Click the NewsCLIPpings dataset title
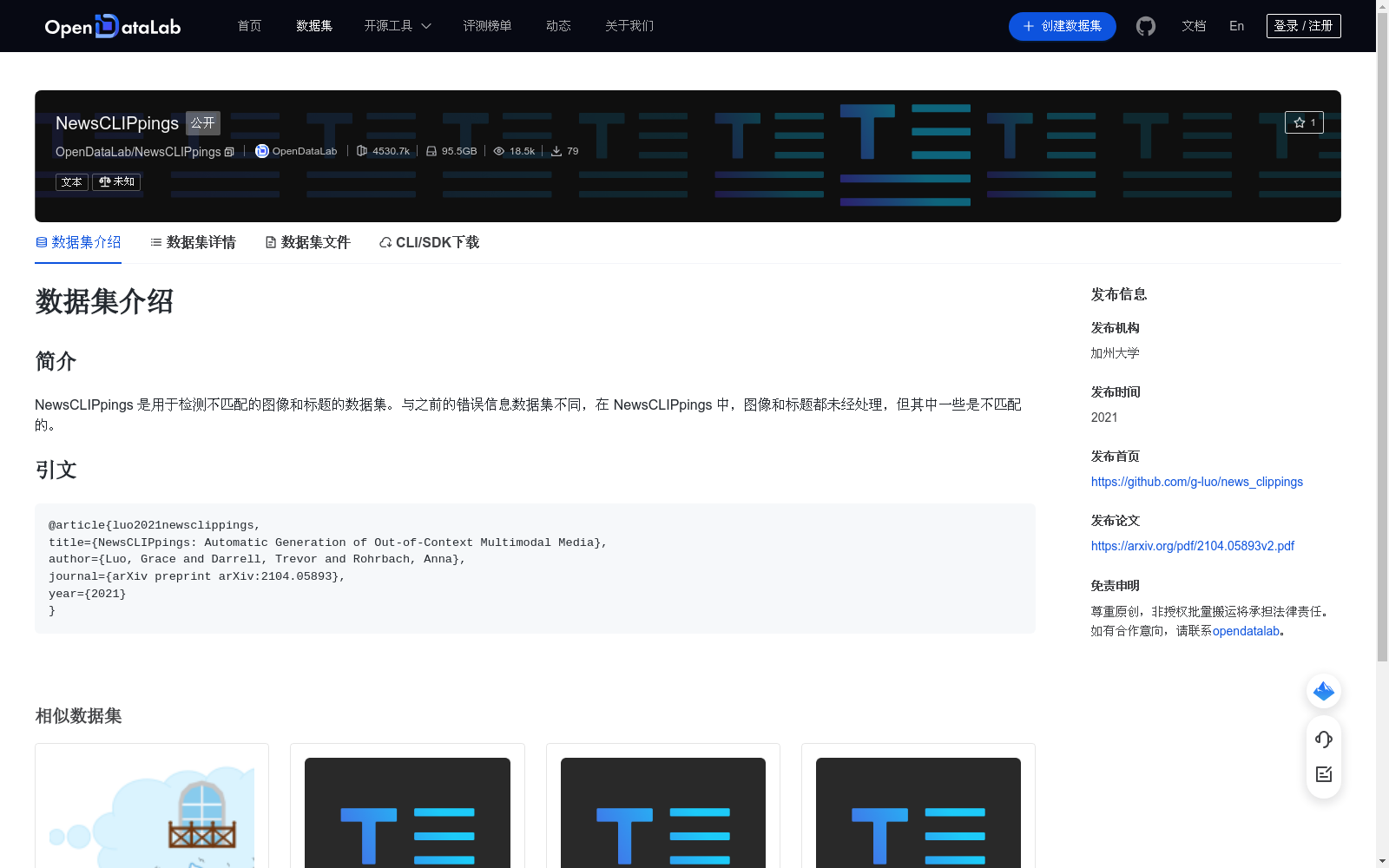 (x=117, y=123)
